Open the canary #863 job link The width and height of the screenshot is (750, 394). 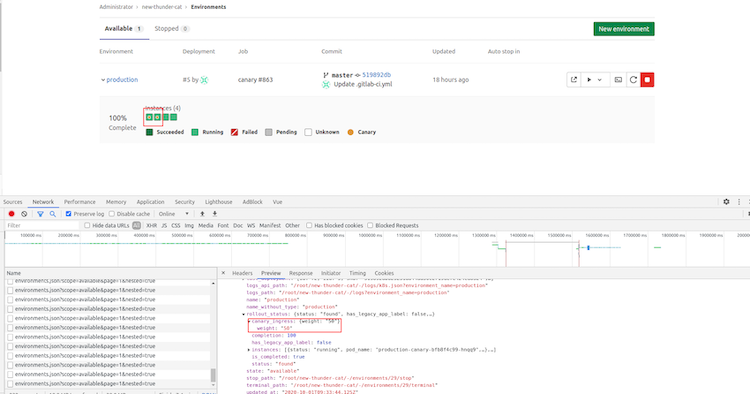point(255,80)
